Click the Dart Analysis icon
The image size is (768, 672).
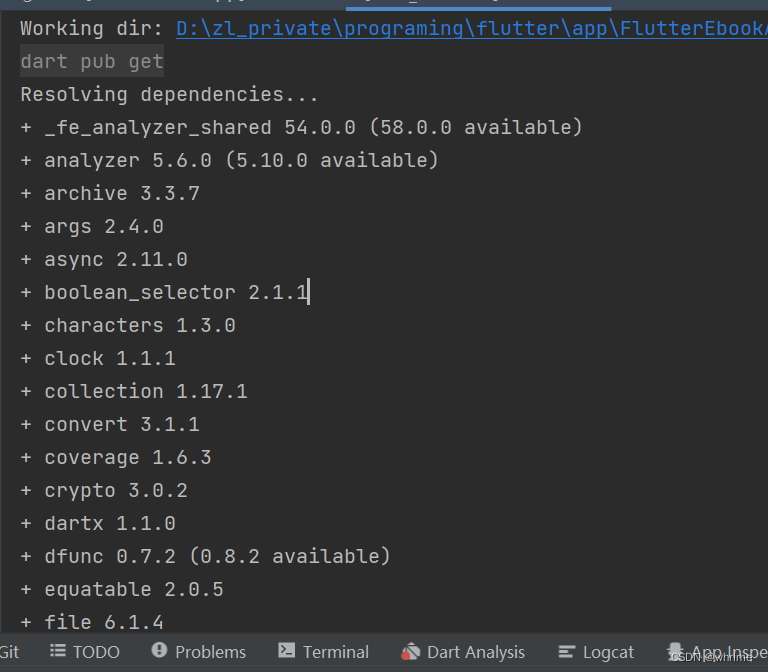(410, 651)
